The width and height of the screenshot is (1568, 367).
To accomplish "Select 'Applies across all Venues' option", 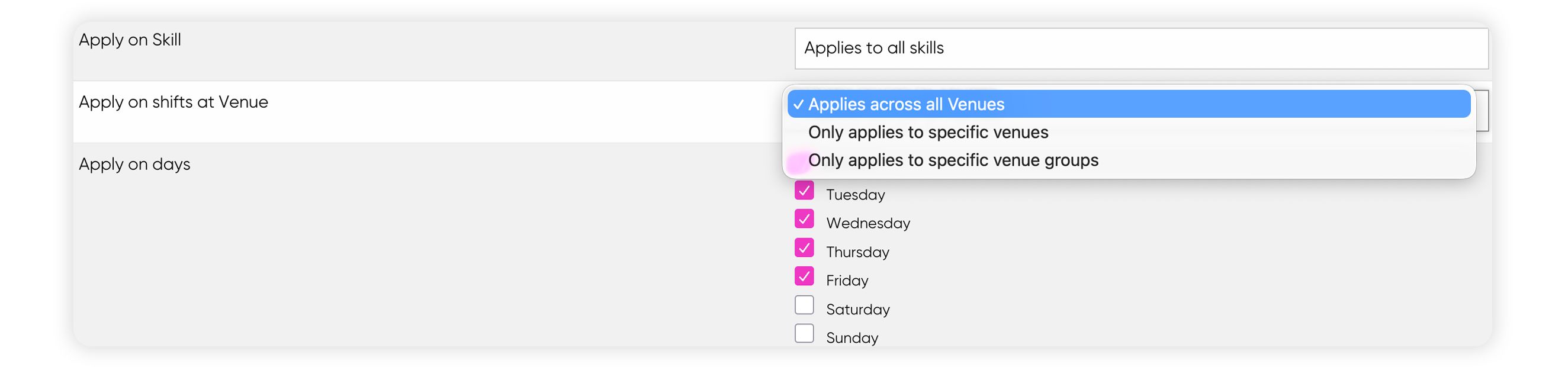I will (x=1129, y=104).
